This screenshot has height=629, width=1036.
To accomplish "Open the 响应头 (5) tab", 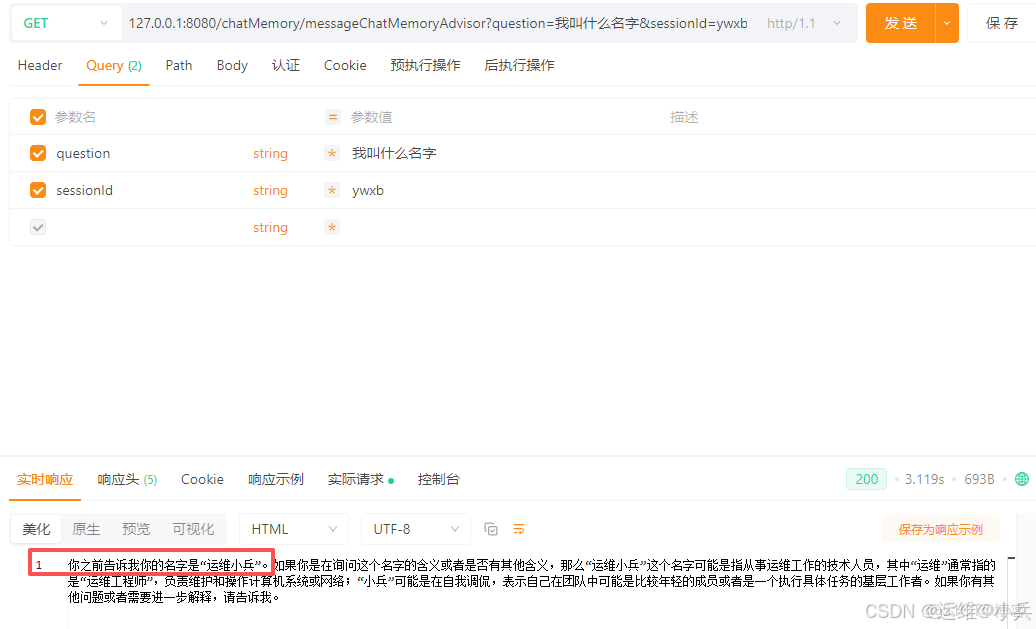I will pos(127,479).
